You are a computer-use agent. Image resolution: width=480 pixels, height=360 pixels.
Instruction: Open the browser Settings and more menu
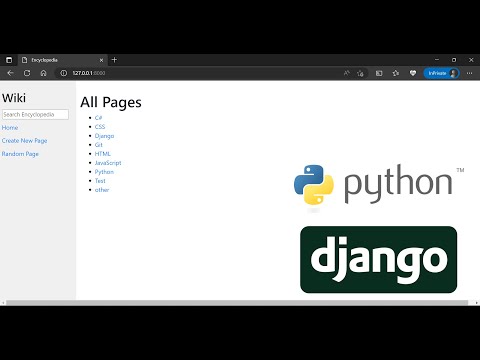(470, 73)
